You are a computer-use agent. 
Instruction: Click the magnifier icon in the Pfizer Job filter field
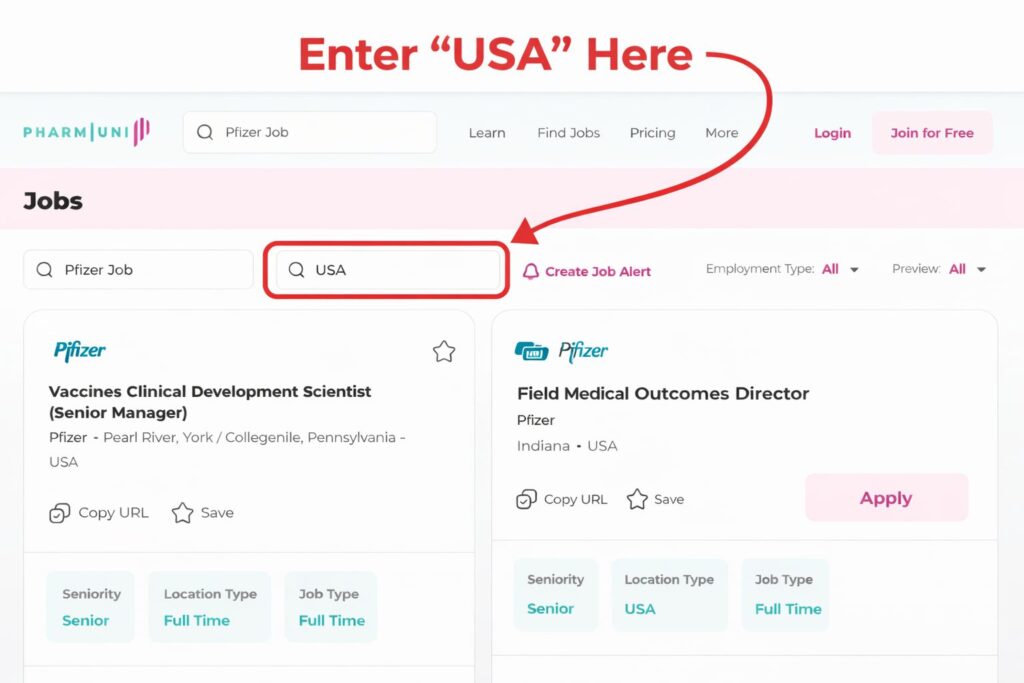pyautogui.click(x=44, y=270)
